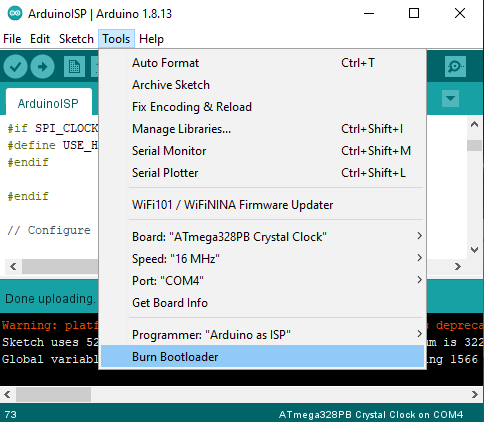484x422 pixels.
Task: Open the Help menu
Action: (x=151, y=39)
